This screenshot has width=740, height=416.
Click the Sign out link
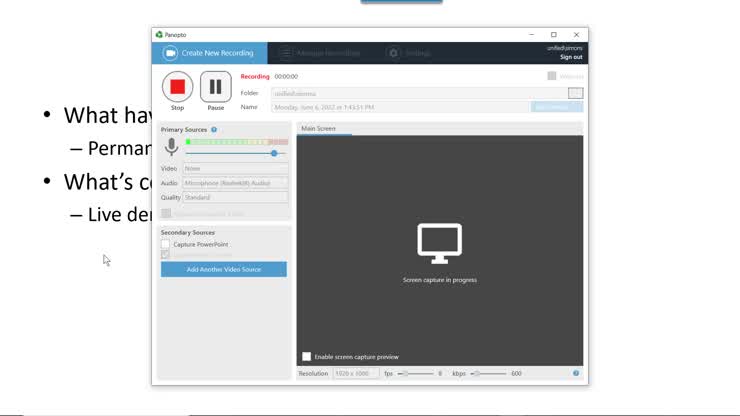pyautogui.click(x=571, y=57)
